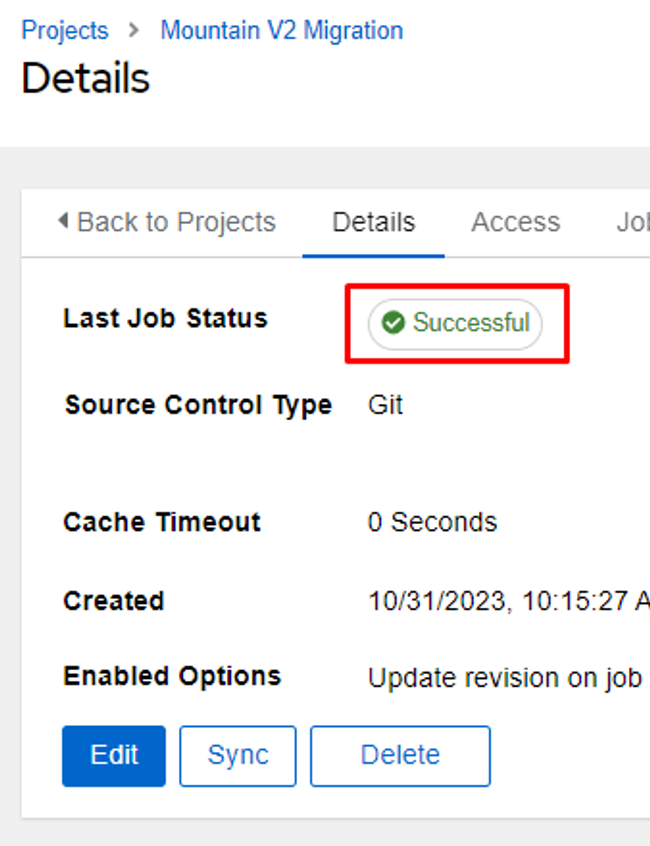Select the Details tab
Screen dimensions: 650x846
point(373,222)
